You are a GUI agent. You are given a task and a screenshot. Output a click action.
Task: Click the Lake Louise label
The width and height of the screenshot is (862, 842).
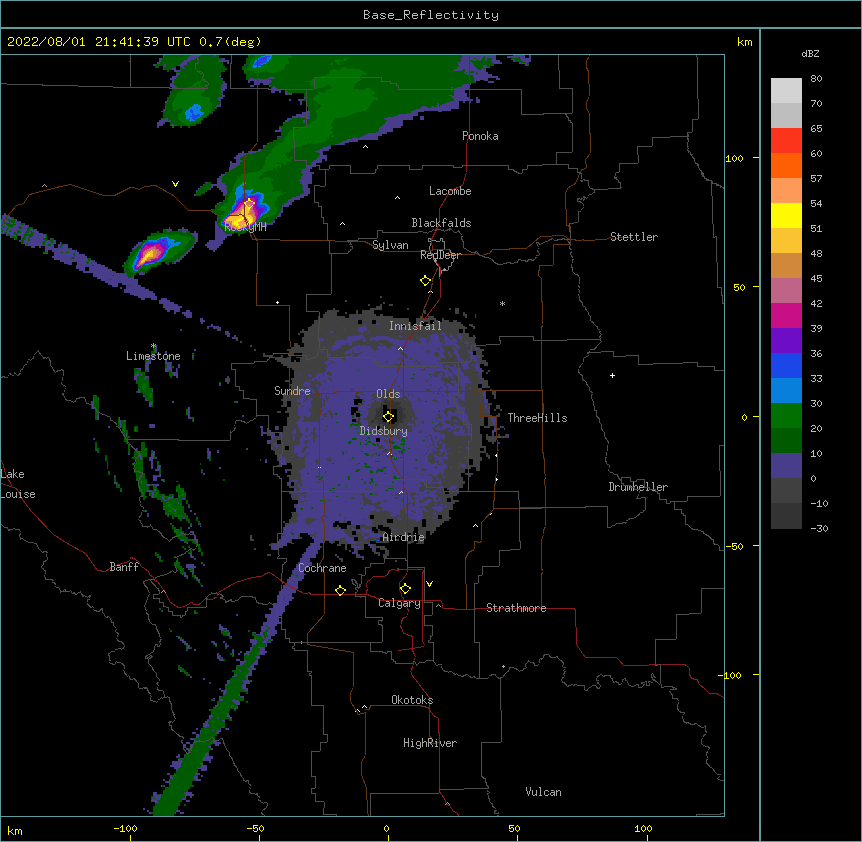17,484
